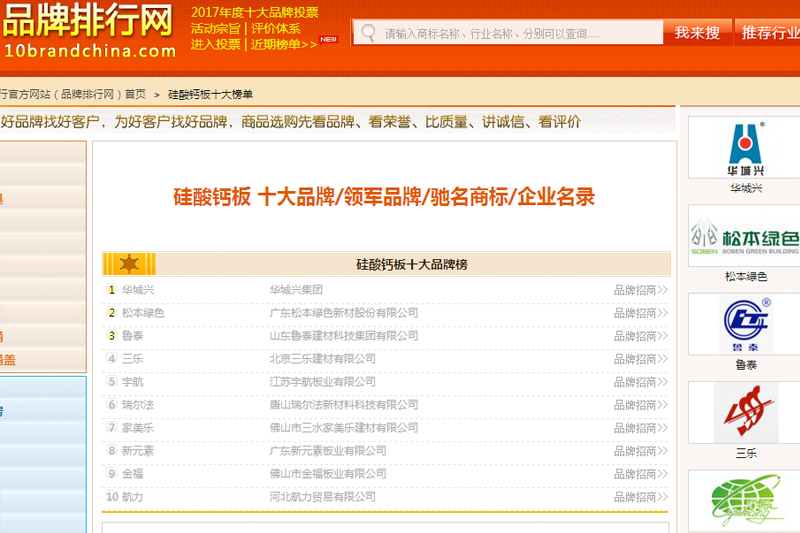Click 品牌招商>> in 航力 row
Screen dimensions: 800x533
coord(640,496)
